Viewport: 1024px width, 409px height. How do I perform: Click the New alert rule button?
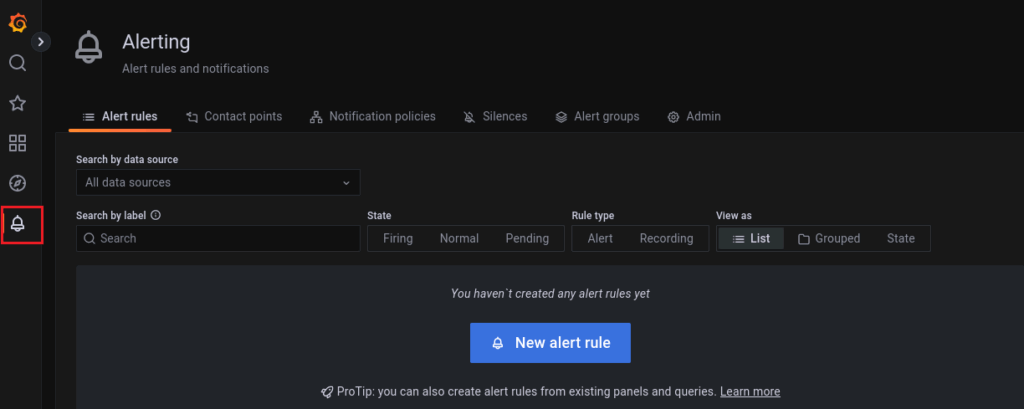click(551, 343)
